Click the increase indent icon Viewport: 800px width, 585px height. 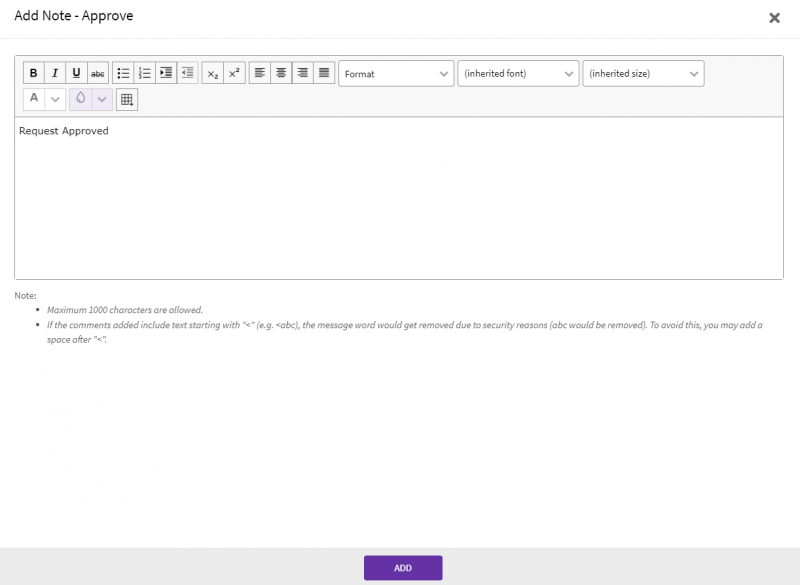point(166,72)
